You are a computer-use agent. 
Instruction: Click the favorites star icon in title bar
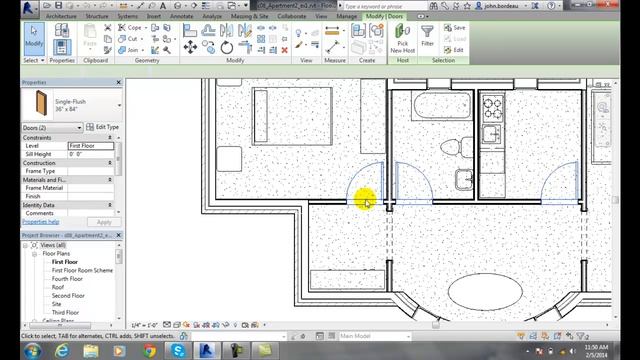pyautogui.click(x=467, y=6)
